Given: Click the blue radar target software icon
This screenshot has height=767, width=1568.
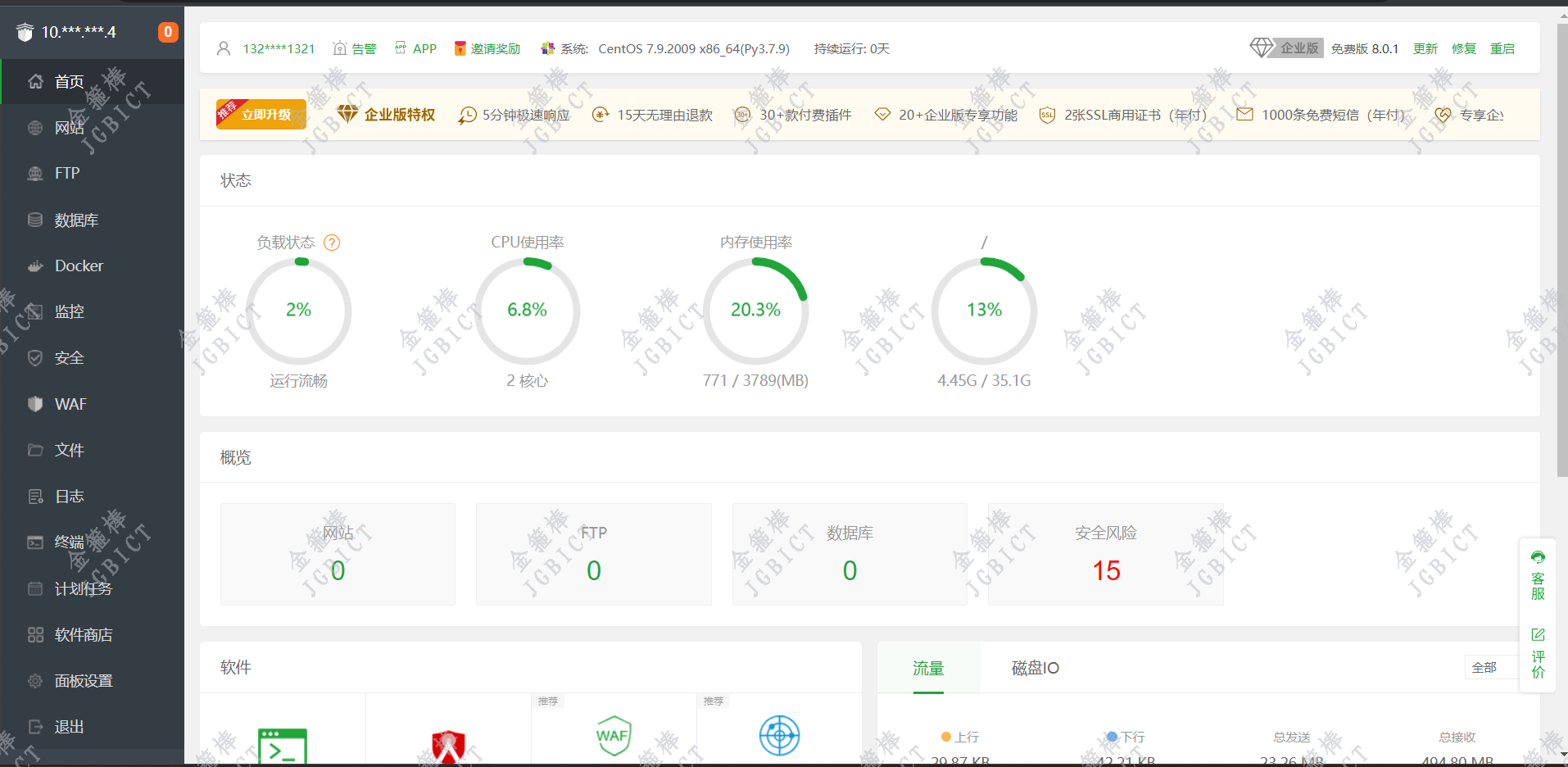Looking at the screenshot, I should (779, 736).
